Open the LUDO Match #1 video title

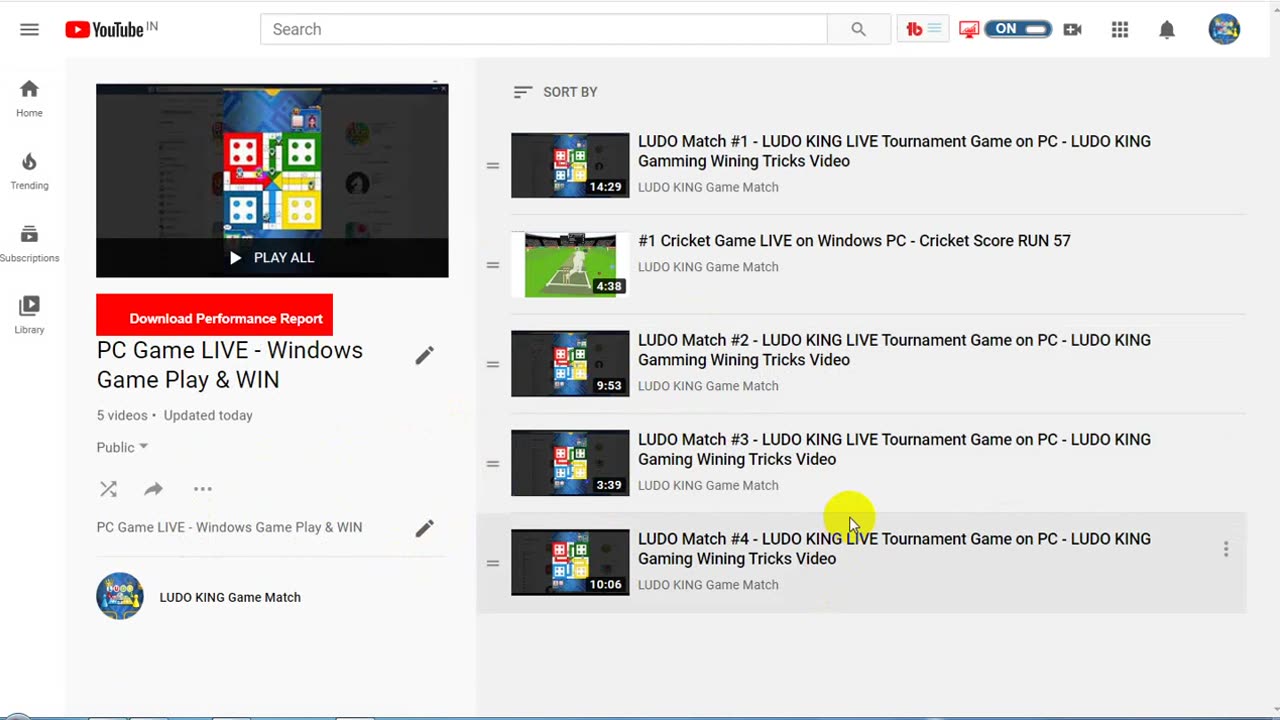tap(894, 151)
